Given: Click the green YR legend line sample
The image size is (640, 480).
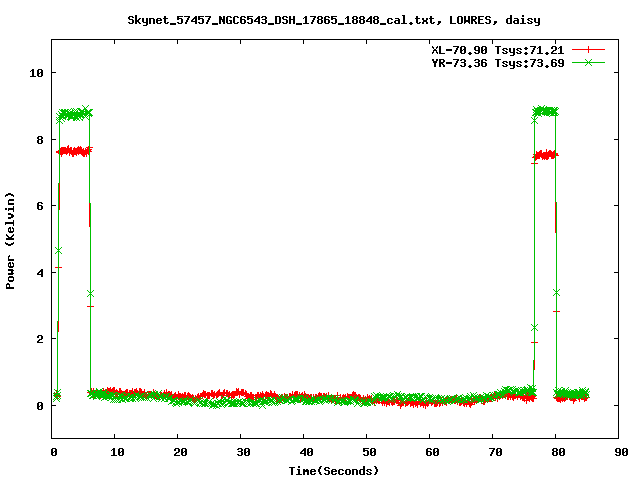Looking at the screenshot, I should [588, 62].
